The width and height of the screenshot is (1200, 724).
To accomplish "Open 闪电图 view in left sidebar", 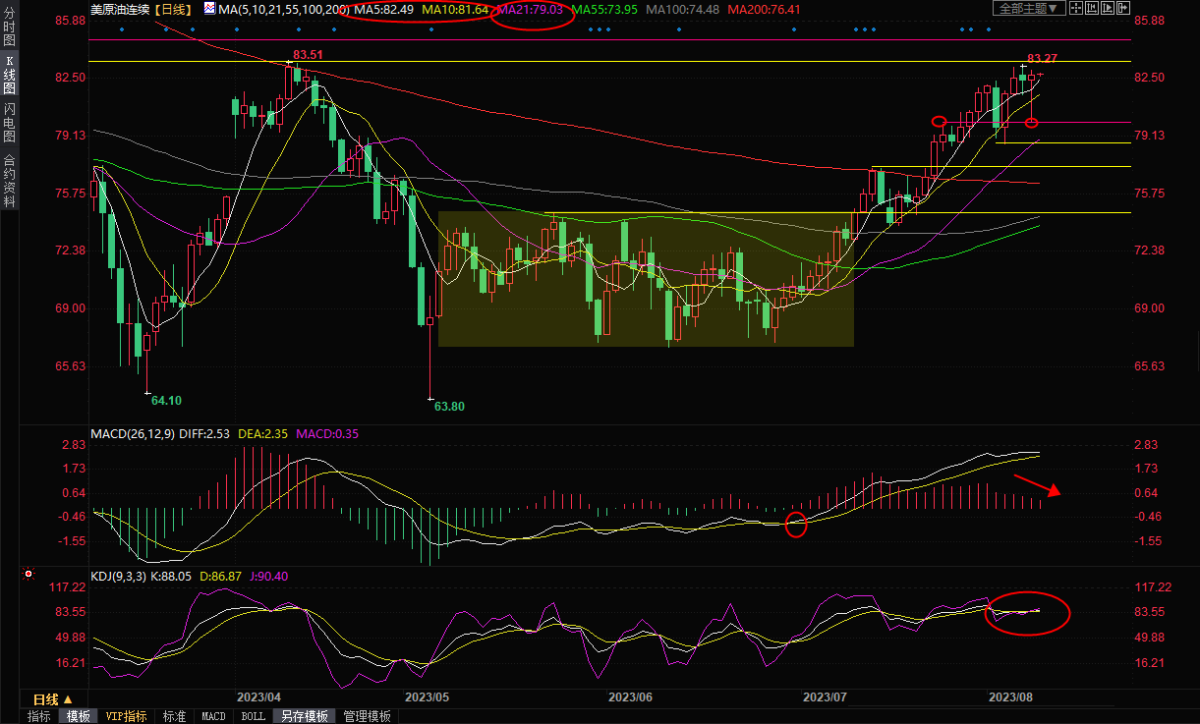I will 9,122.
